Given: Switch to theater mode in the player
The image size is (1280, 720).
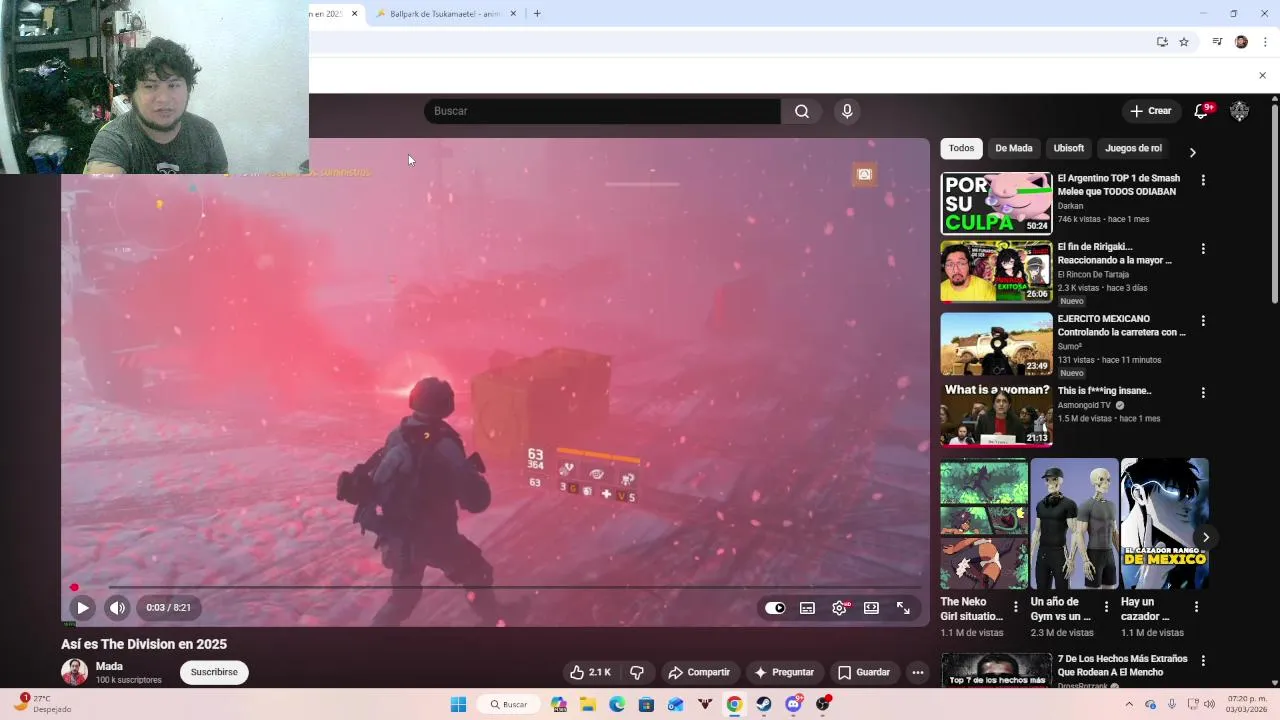Looking at the screenshot, I should [871, 608].
